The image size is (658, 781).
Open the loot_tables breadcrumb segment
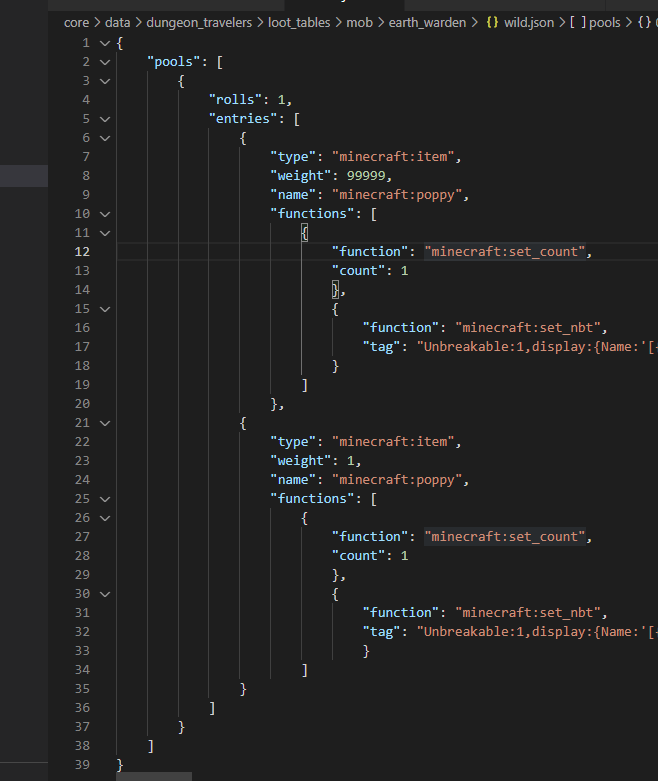pos(298,22)
